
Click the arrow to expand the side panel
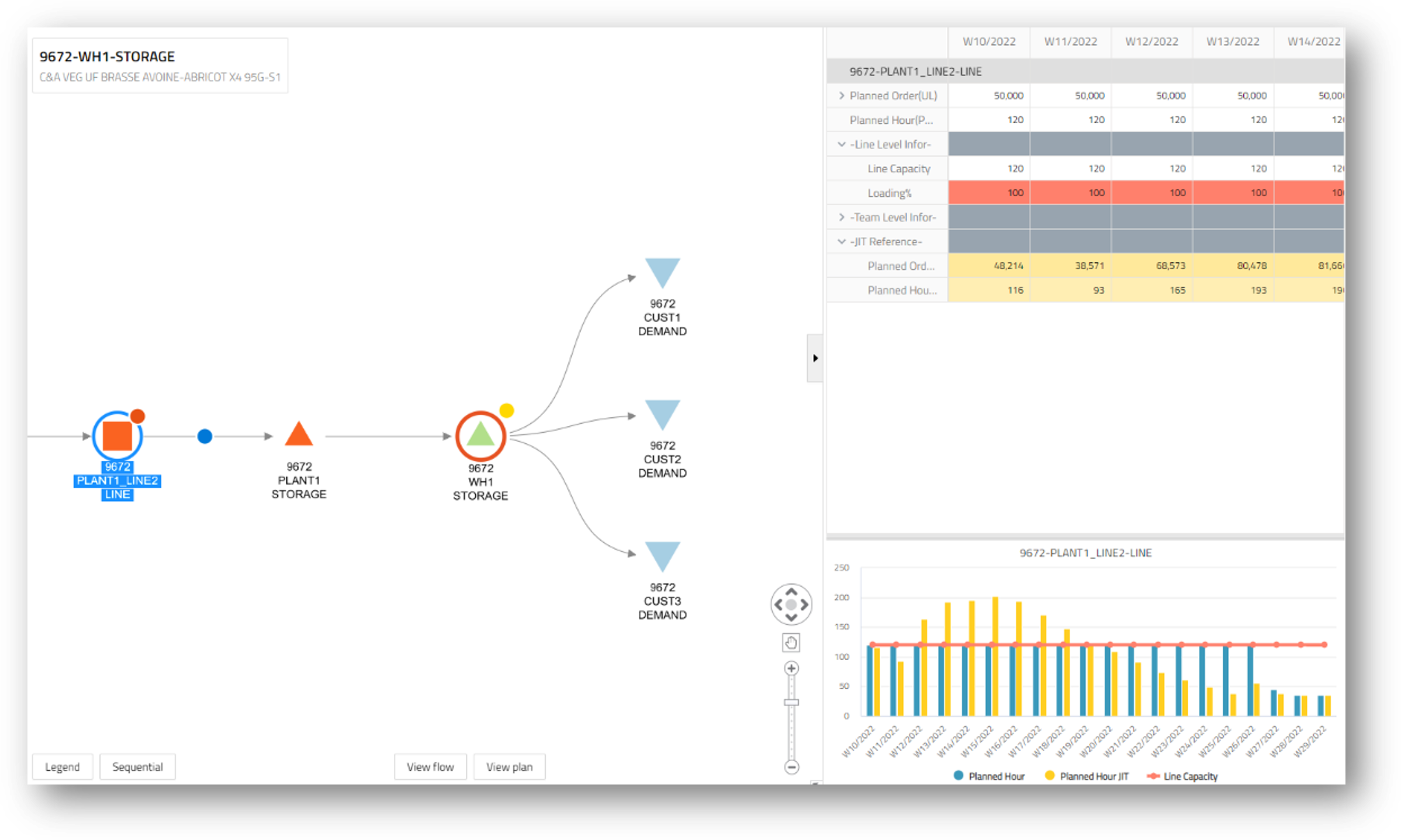[x=815, y=358]
